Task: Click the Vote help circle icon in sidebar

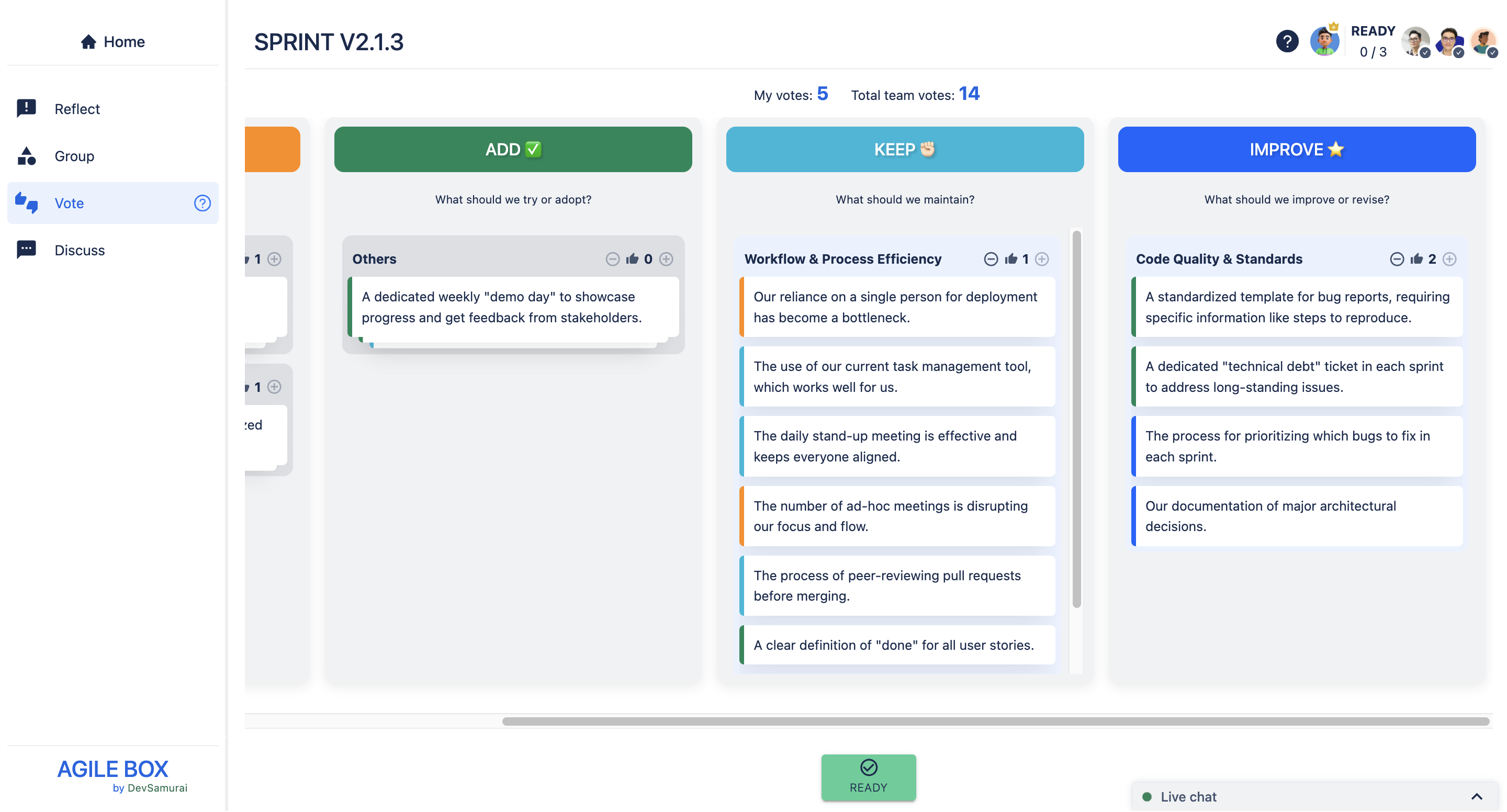Action: pyautogui.click(x=202, y=203)
